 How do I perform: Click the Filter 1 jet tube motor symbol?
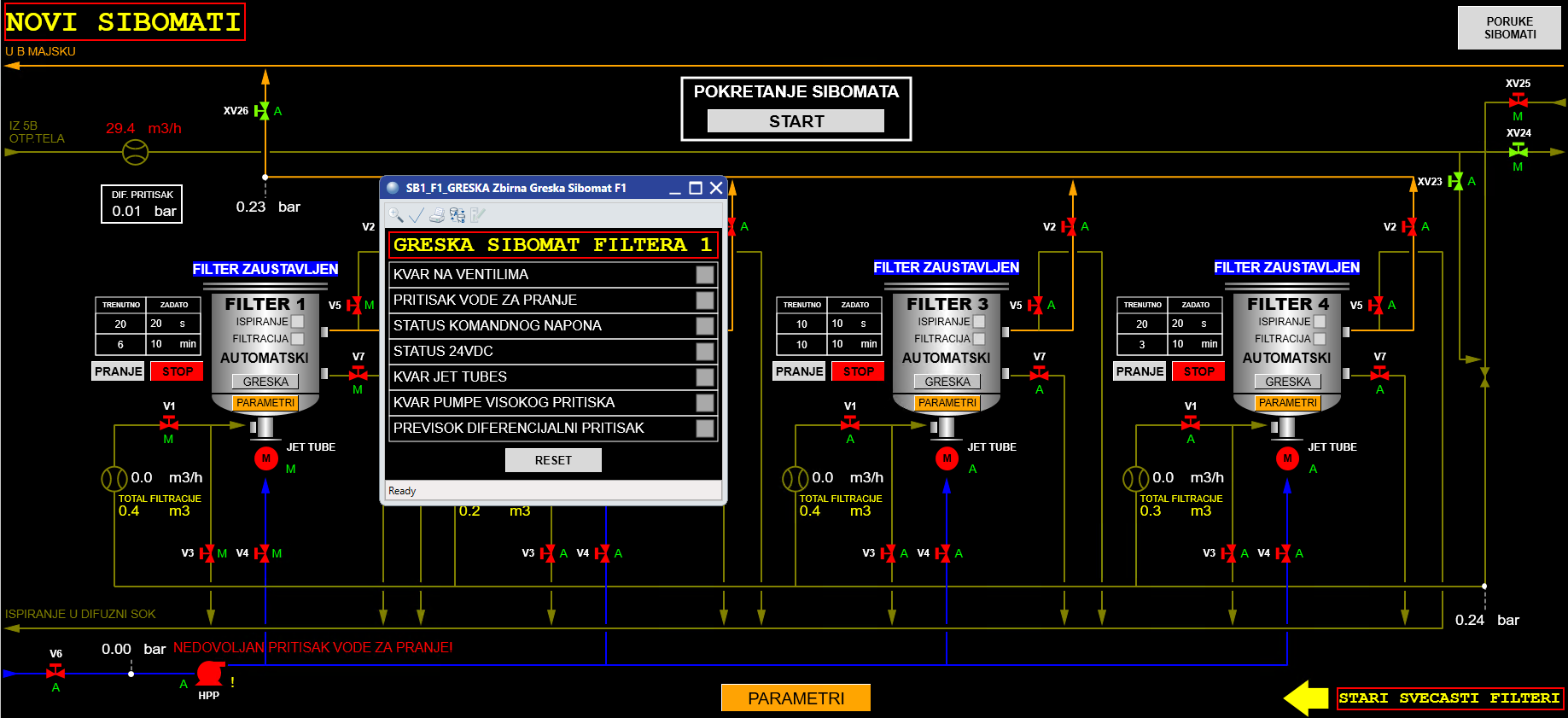266,458
